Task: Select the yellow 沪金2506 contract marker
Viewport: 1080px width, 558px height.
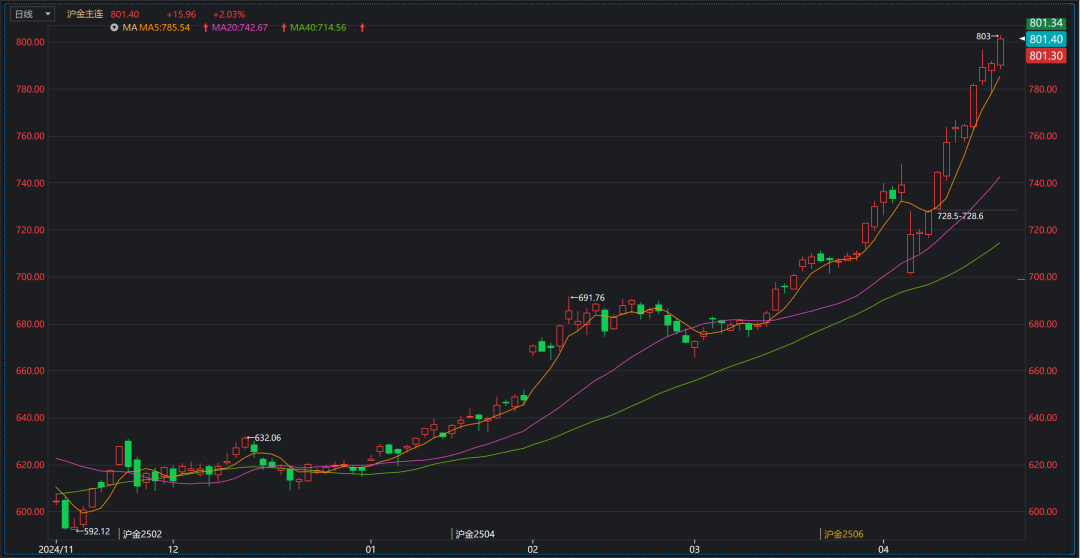Action: pos(842,535)
